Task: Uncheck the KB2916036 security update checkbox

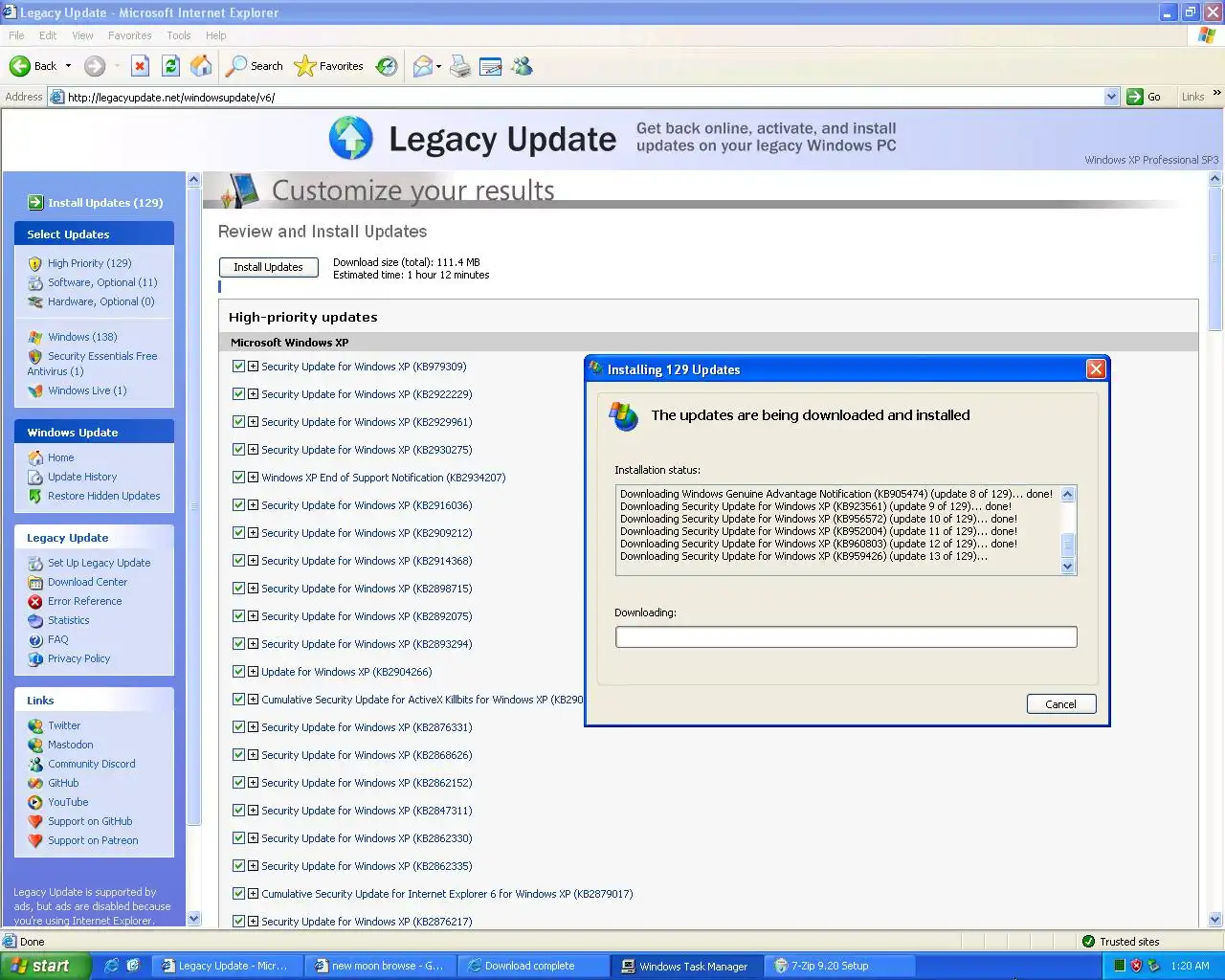Action: coord(238,504)
